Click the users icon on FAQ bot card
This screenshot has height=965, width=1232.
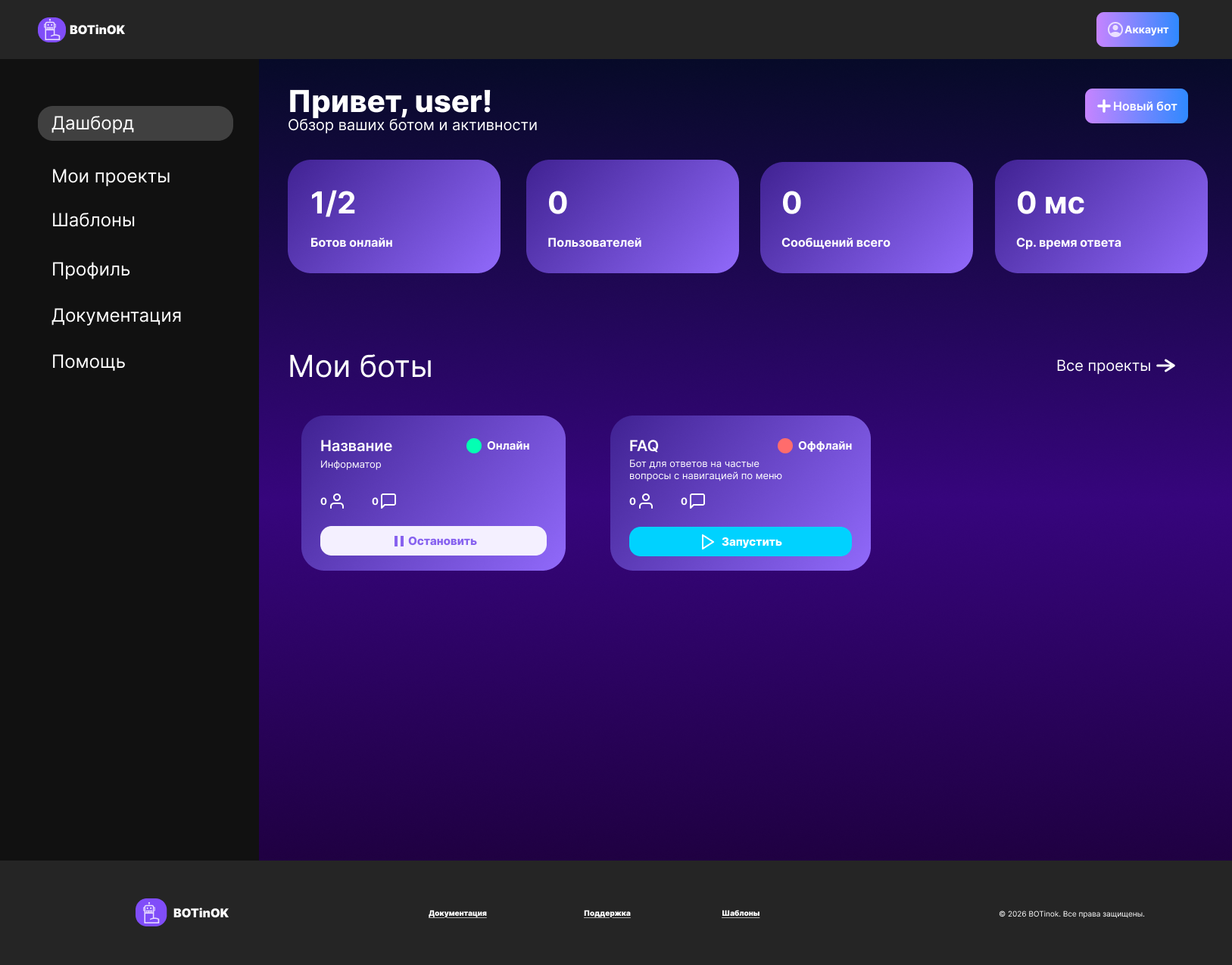646,501
